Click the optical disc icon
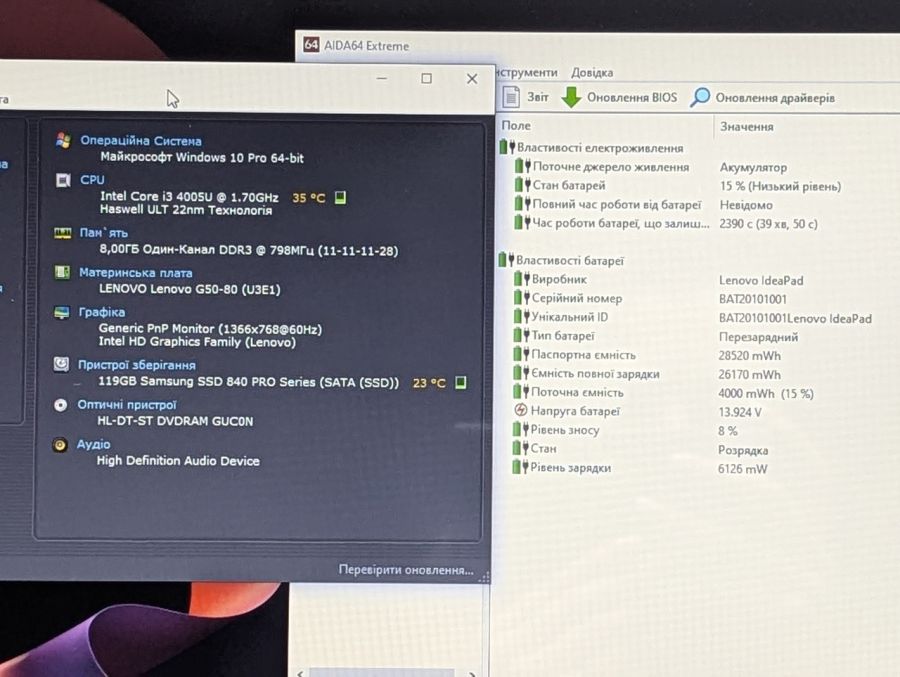 (x=60, y=405)
